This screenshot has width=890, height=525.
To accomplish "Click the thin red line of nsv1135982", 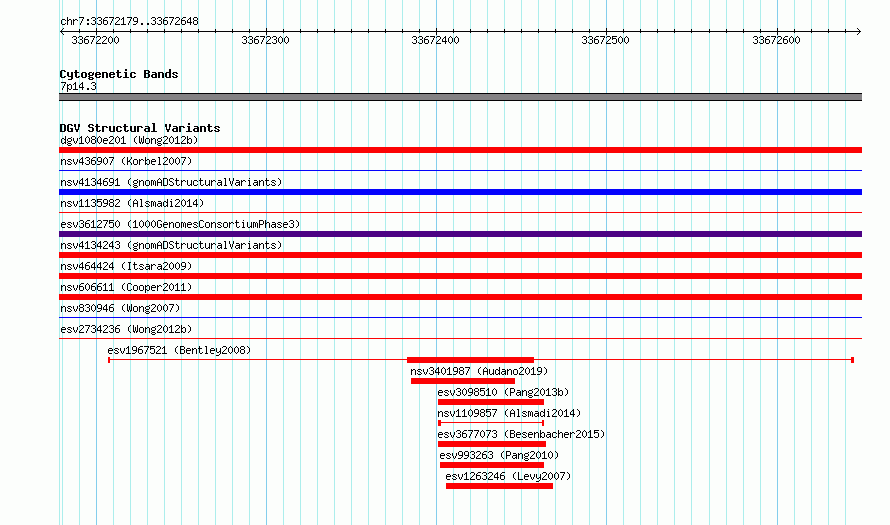I will pos(460,212).
